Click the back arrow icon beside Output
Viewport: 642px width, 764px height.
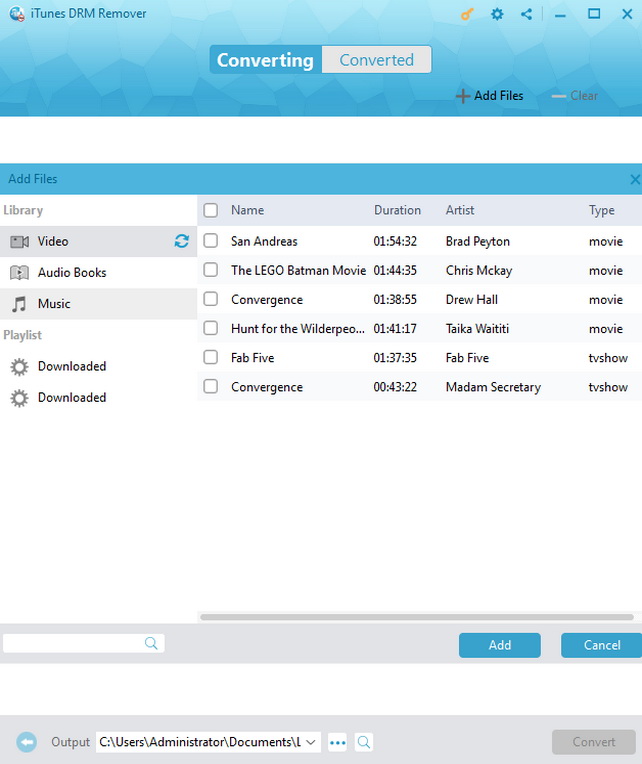tap(27, 742)
